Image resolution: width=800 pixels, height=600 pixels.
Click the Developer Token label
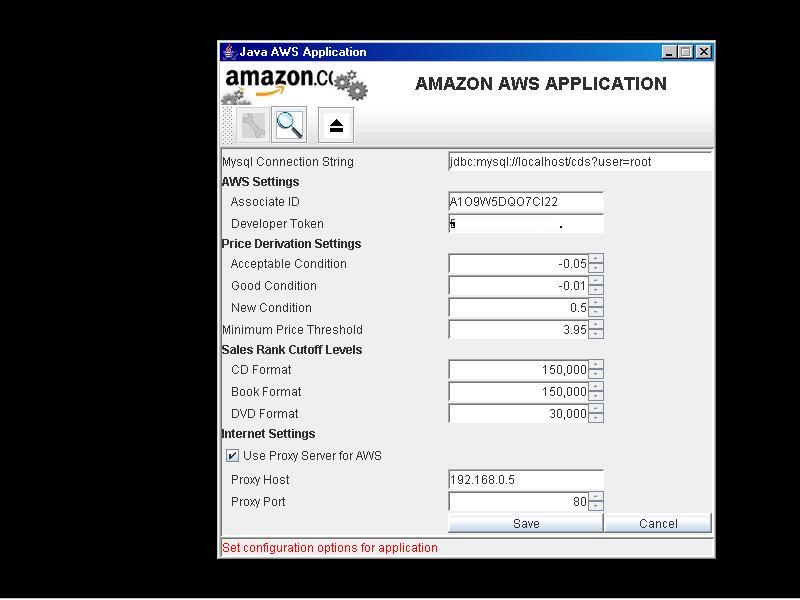click(277, 223)
